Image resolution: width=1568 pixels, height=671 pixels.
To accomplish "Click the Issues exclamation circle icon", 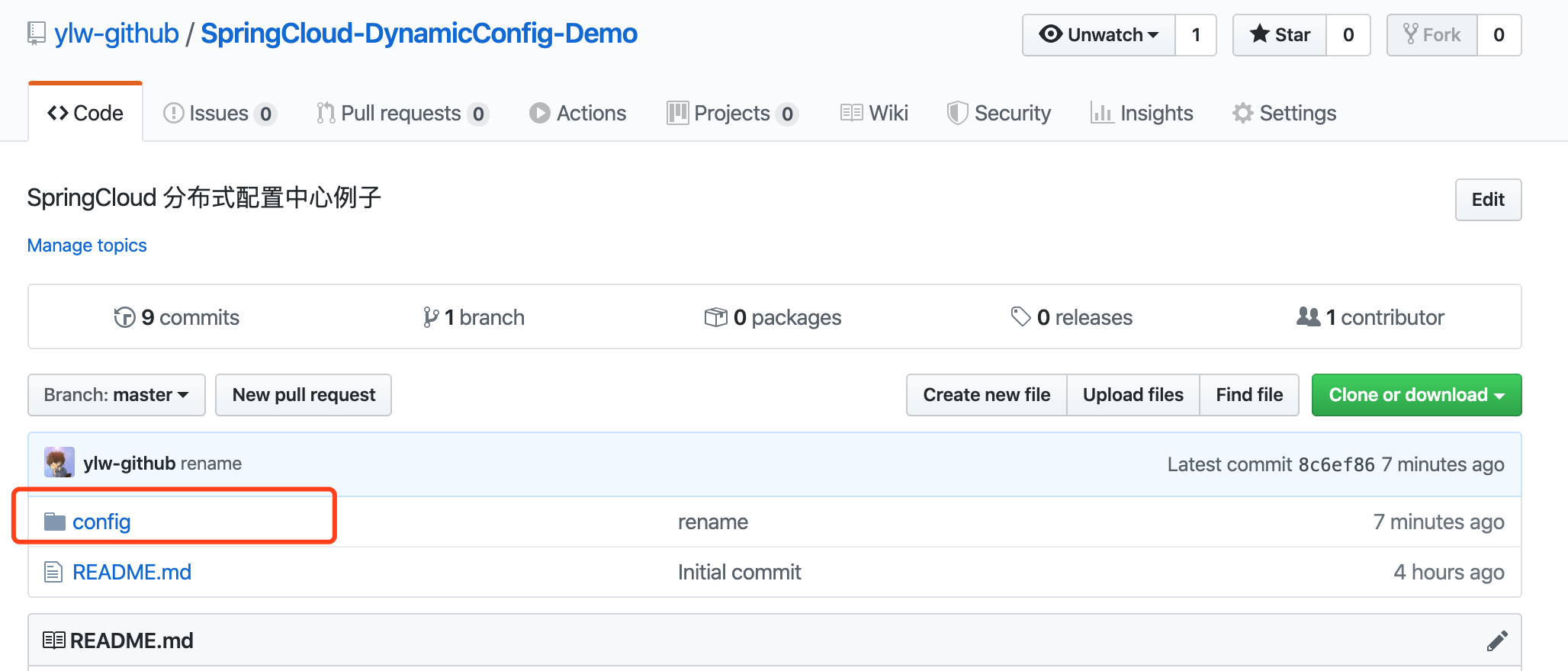I will (174, 113).
